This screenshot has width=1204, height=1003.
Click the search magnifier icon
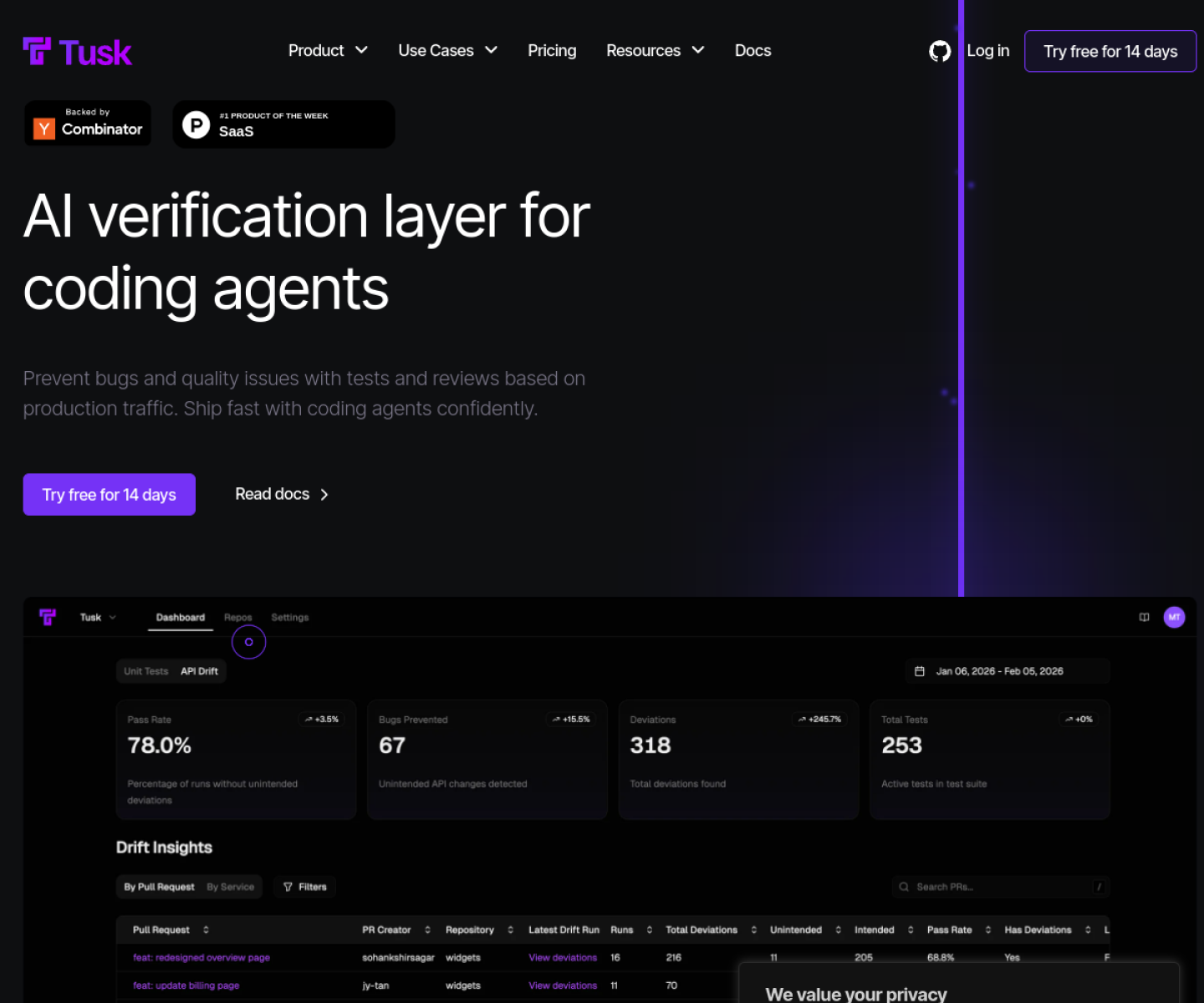point(904,887)
